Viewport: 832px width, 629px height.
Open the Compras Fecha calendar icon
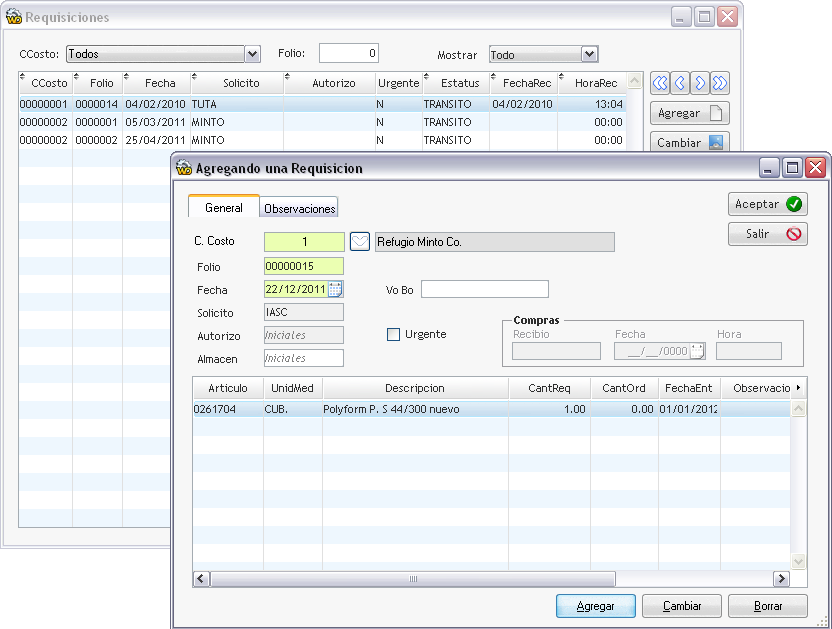click(x=697, y=351)
